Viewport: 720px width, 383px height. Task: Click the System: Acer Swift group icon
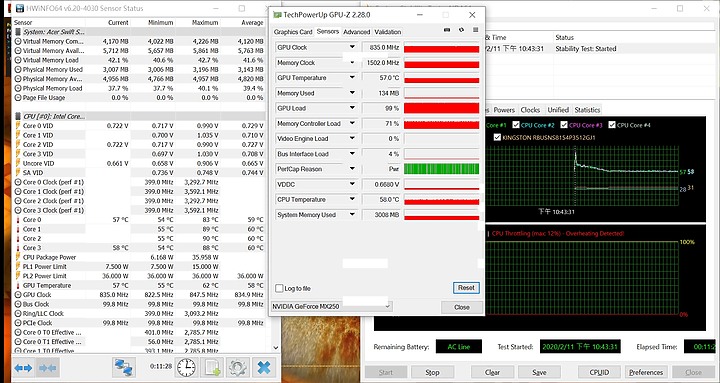click(x=18, y=32)
